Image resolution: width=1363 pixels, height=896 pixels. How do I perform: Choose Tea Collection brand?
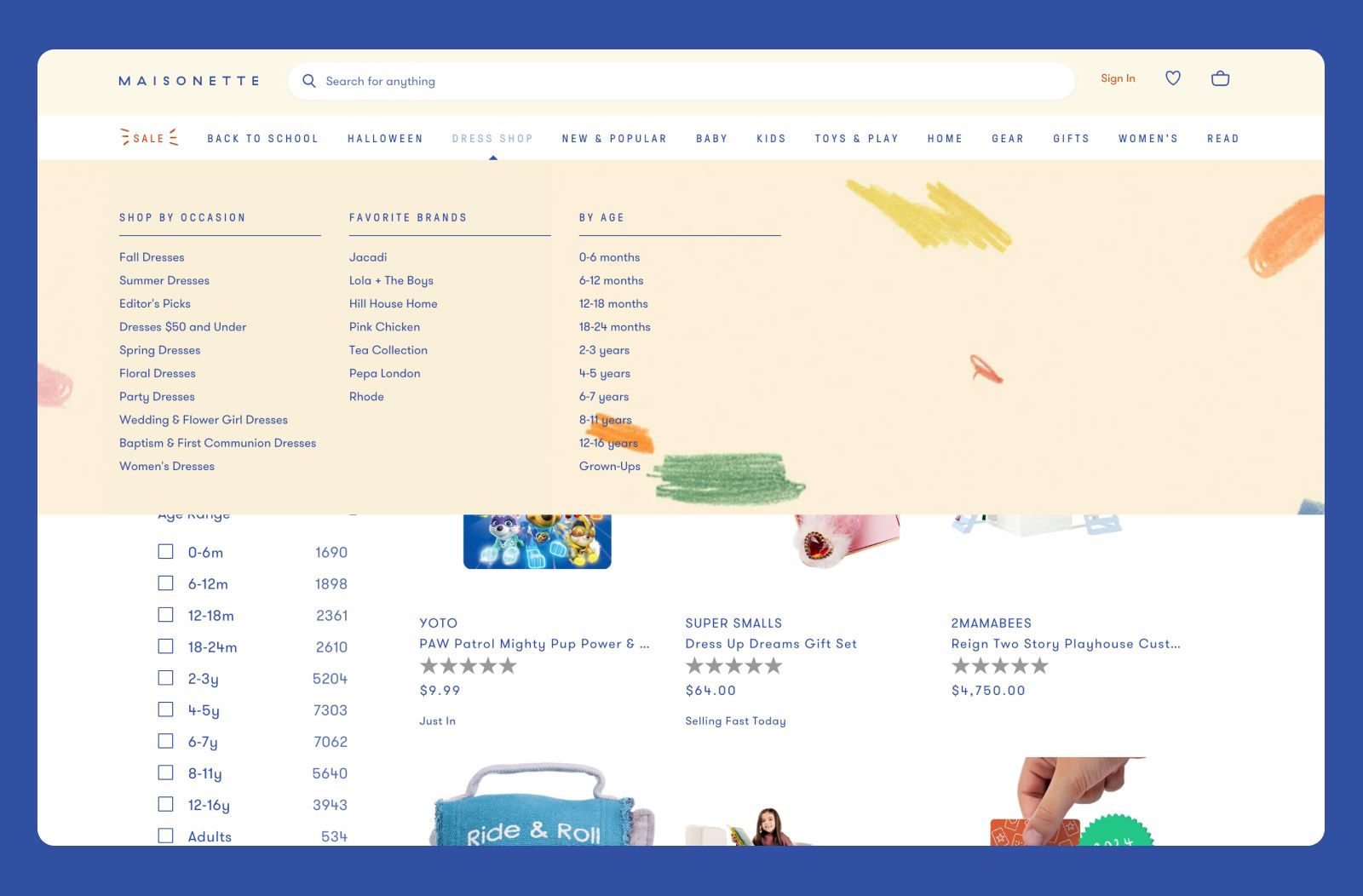[388, 350]
